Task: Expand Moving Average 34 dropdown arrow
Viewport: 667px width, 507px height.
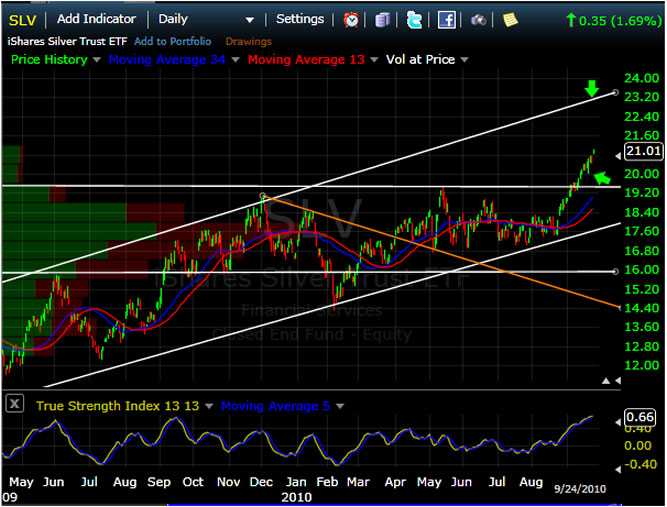Action: (x=236, y=60)
